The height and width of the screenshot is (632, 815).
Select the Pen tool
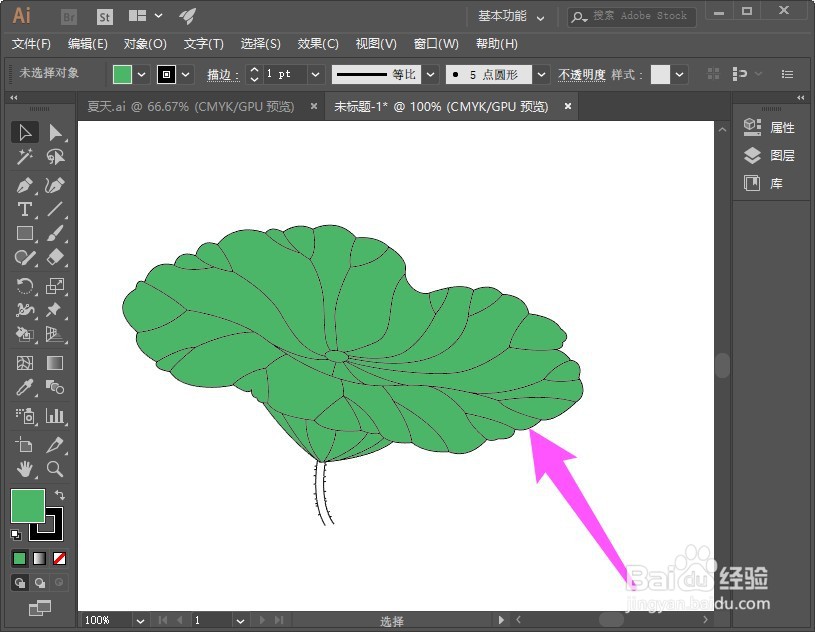click(24, 185)
